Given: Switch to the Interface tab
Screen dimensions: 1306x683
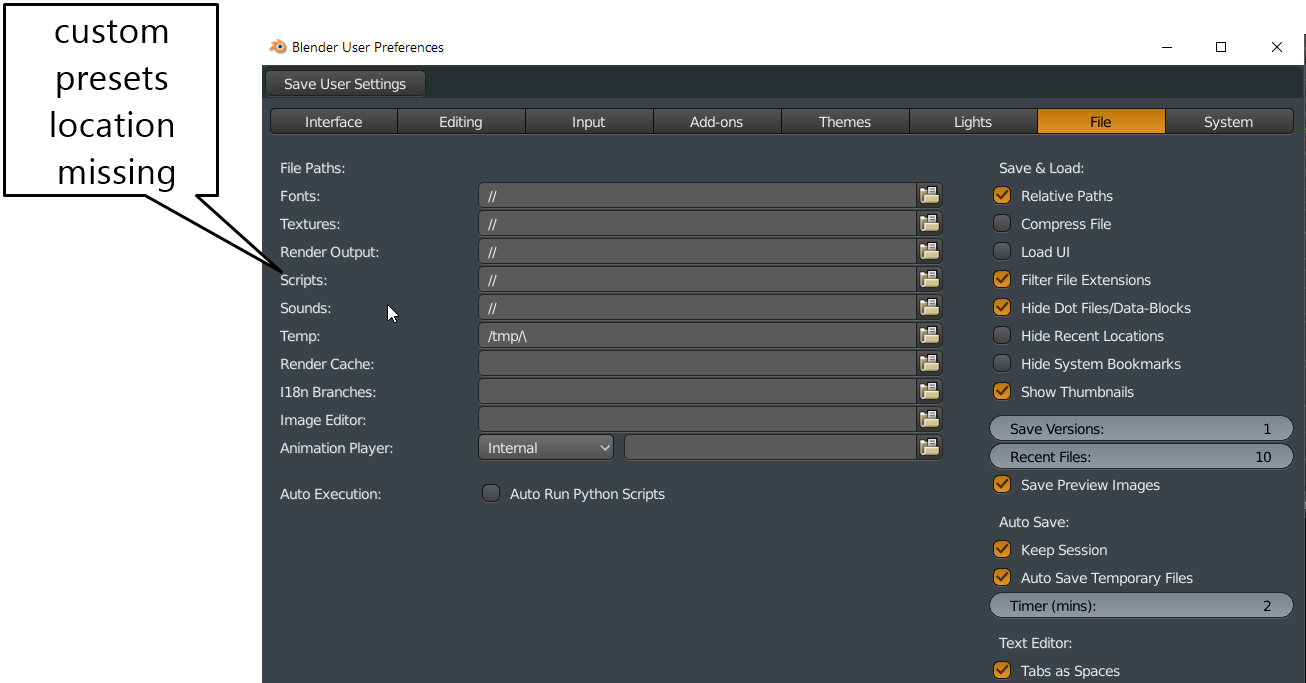Looking at the screenshot, I should pyautogui.click(x=334, y=122).
